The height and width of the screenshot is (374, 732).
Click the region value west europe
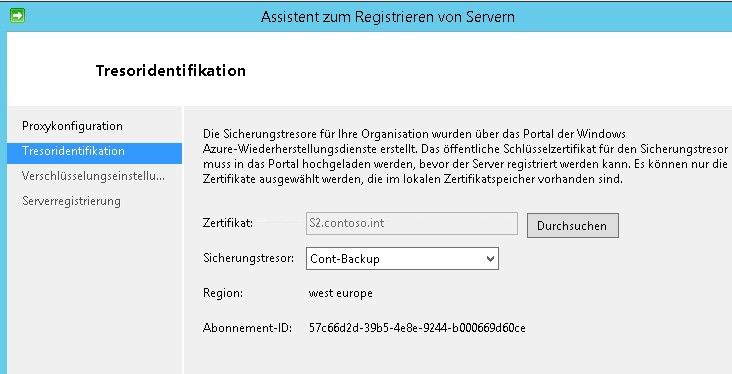(x=341, y=294)
